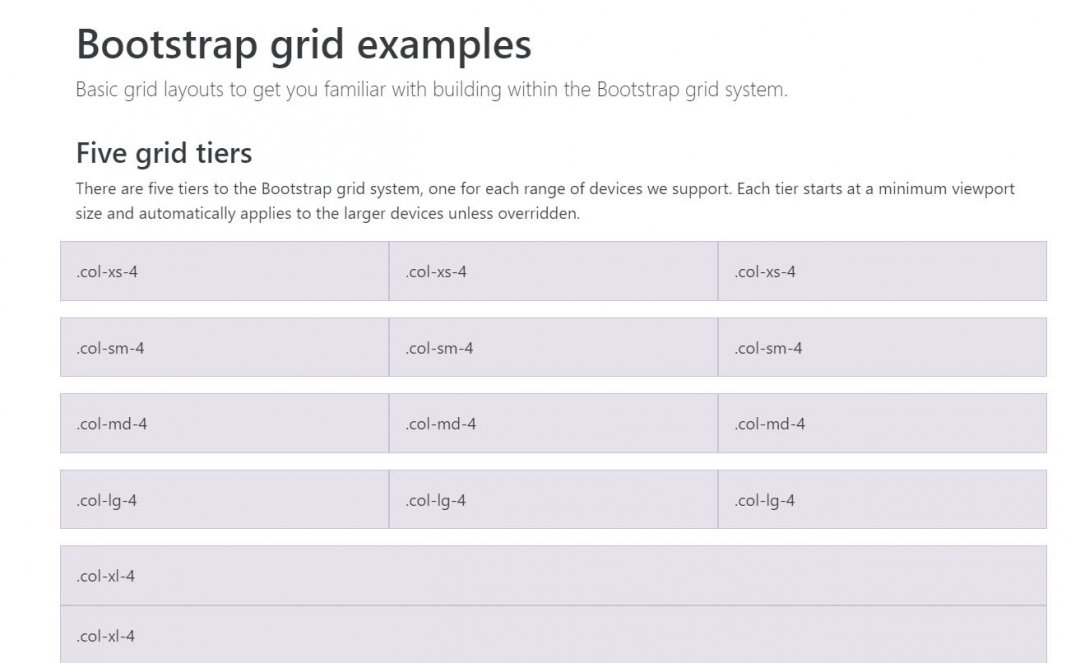
Task: Choose the first .col-lg-4 cell
Action: [225, 500]
